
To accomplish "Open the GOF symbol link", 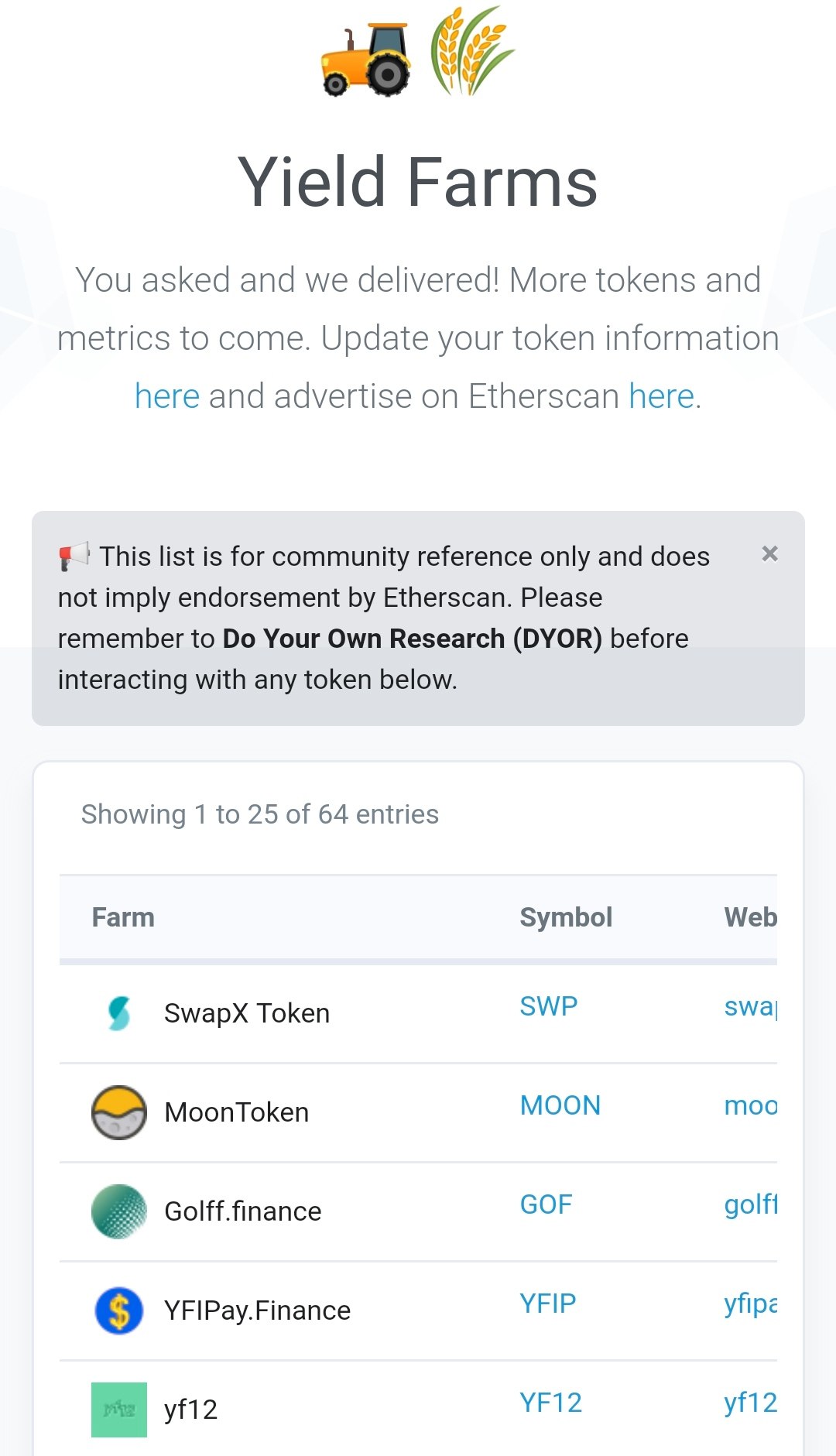I will tap(546, 1204).
